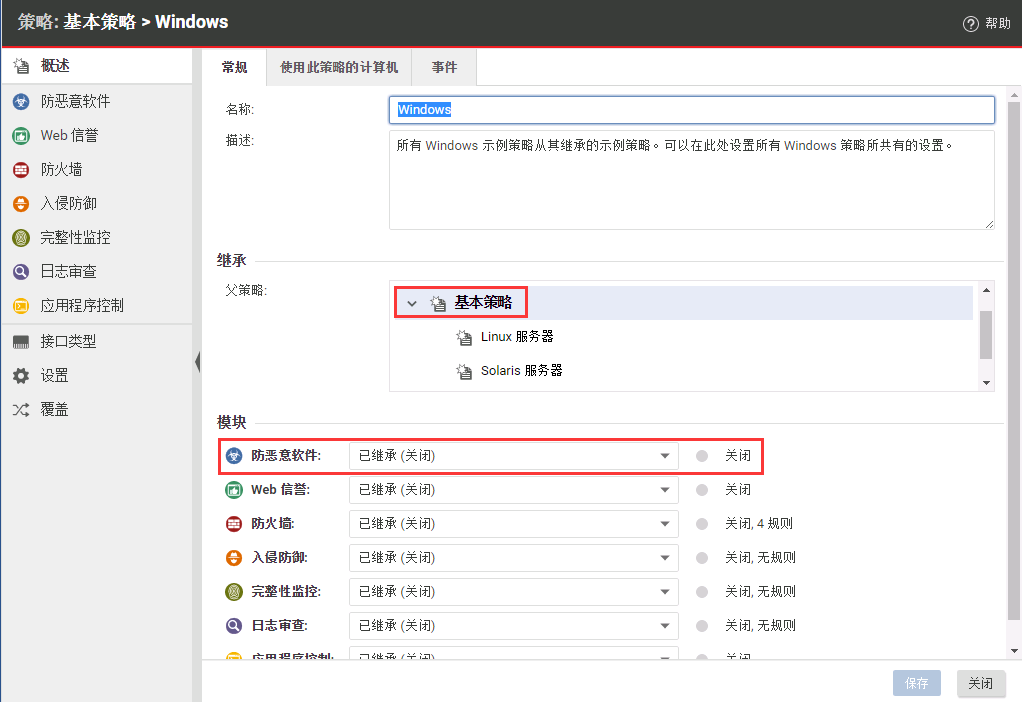Screen dimensions: 1022x702
Task: Open 设置 via the gear icon
Action: pos(21,376)
